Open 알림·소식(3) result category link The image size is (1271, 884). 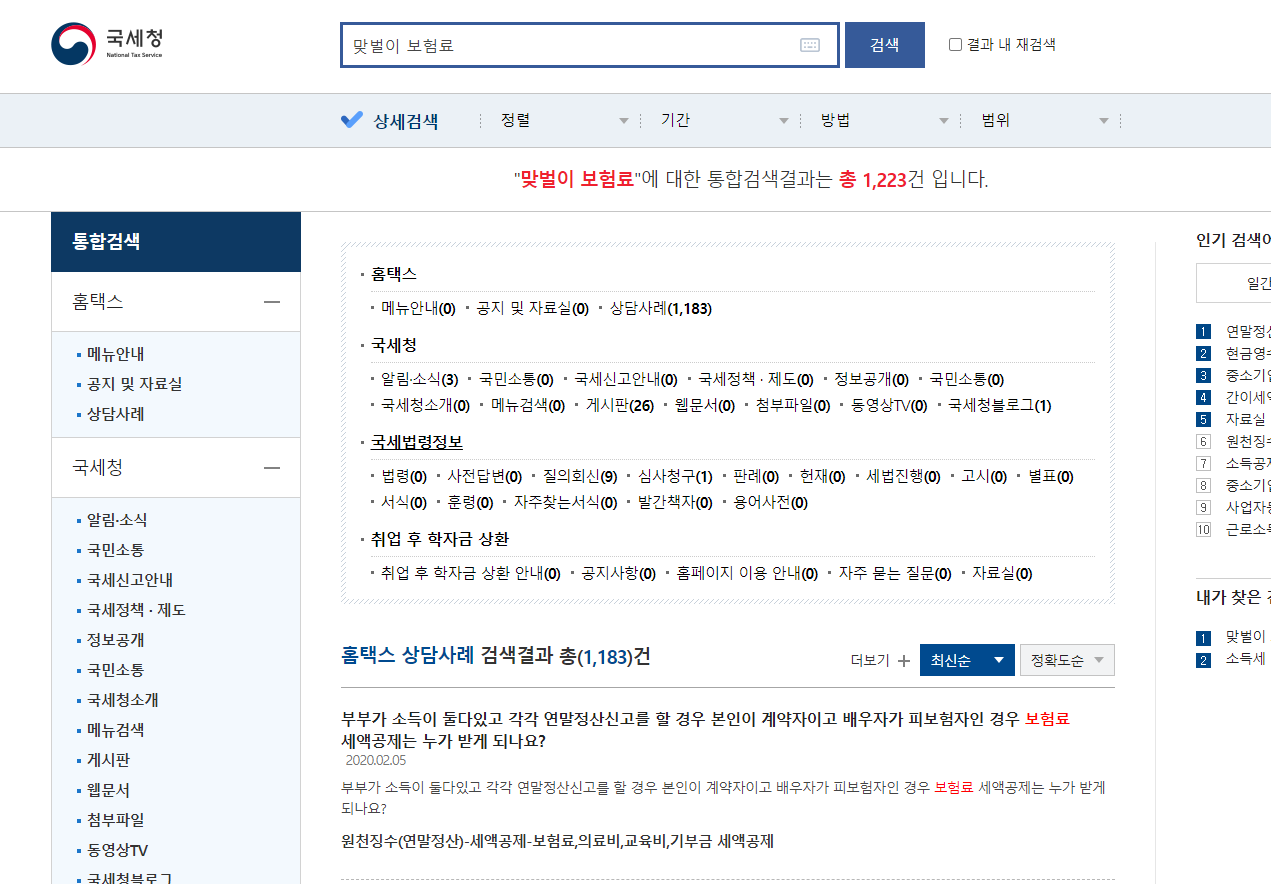pyautogui.click(x=419, y=380)
